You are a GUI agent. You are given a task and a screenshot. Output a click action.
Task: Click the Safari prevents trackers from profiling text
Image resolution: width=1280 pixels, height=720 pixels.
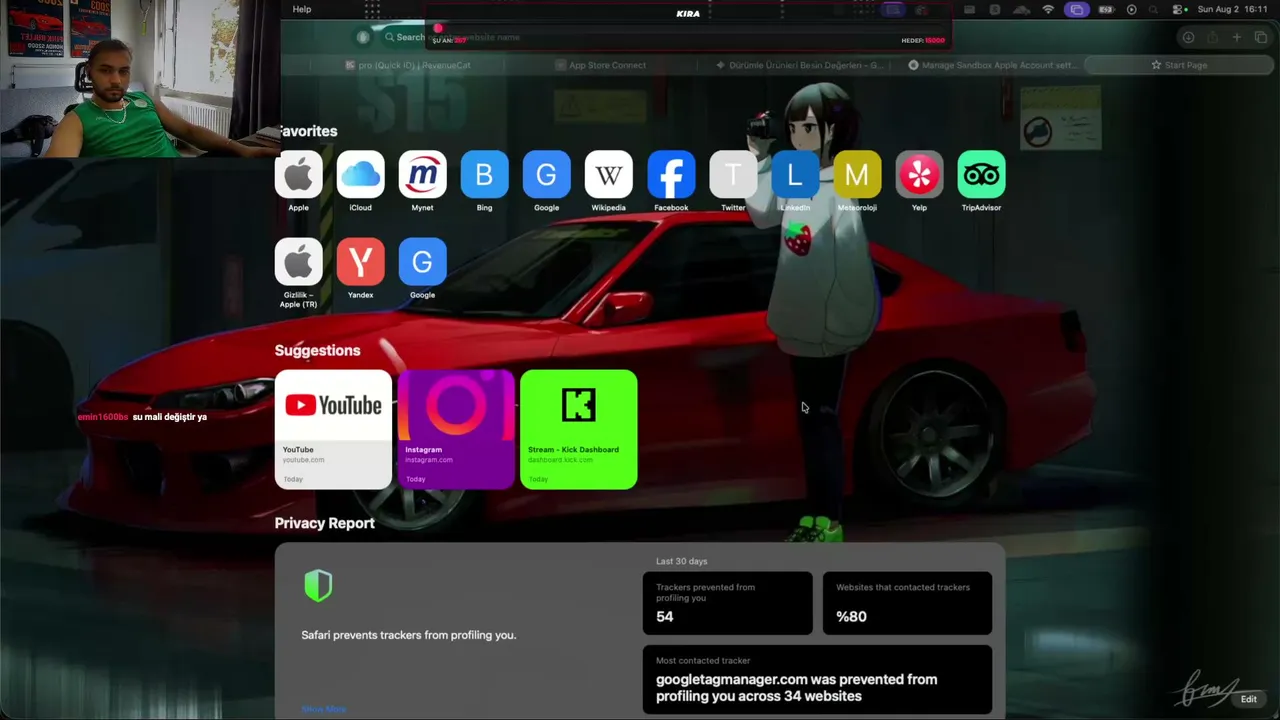[409, 635]
